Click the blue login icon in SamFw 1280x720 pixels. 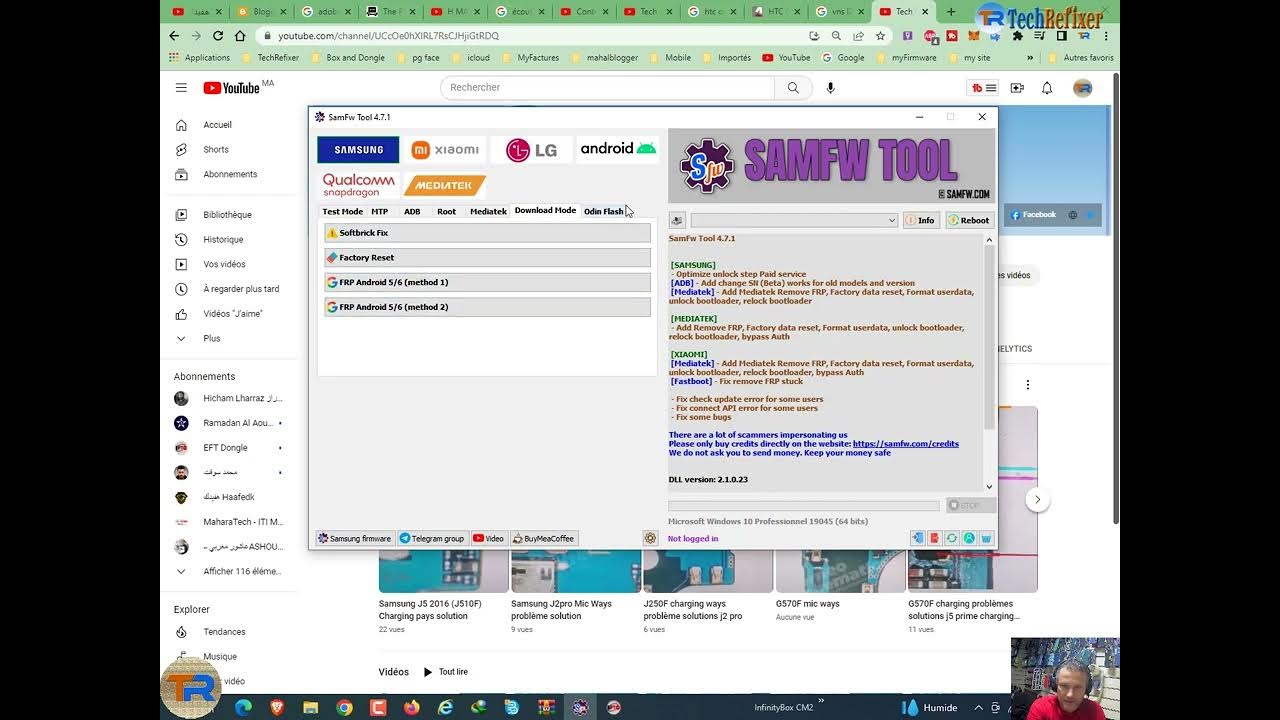pos(917,538)
